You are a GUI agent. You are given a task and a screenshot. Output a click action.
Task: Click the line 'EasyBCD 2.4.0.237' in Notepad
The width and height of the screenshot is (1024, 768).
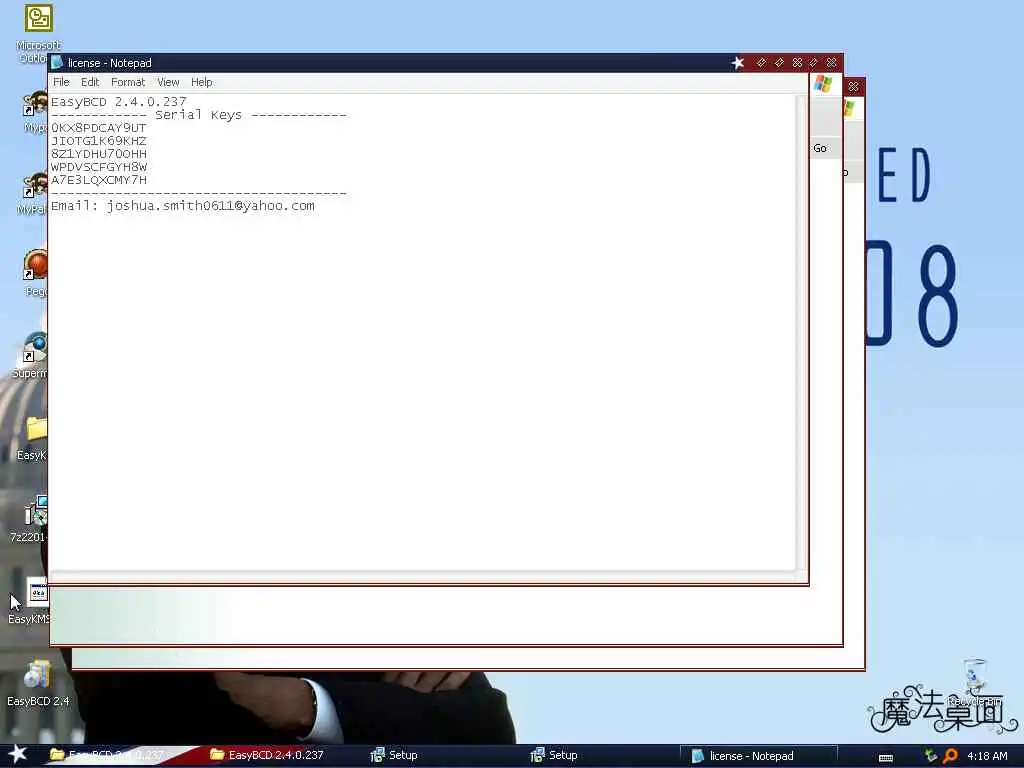coord(119,102)
